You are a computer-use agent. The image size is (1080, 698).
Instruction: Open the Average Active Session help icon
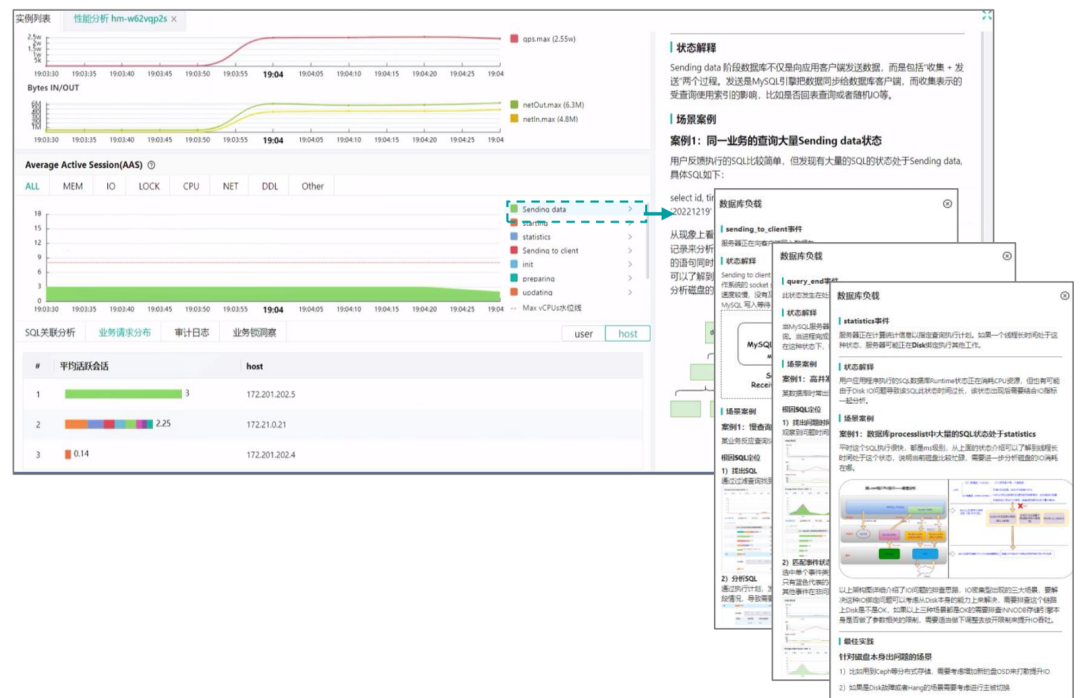coord(152,165)
